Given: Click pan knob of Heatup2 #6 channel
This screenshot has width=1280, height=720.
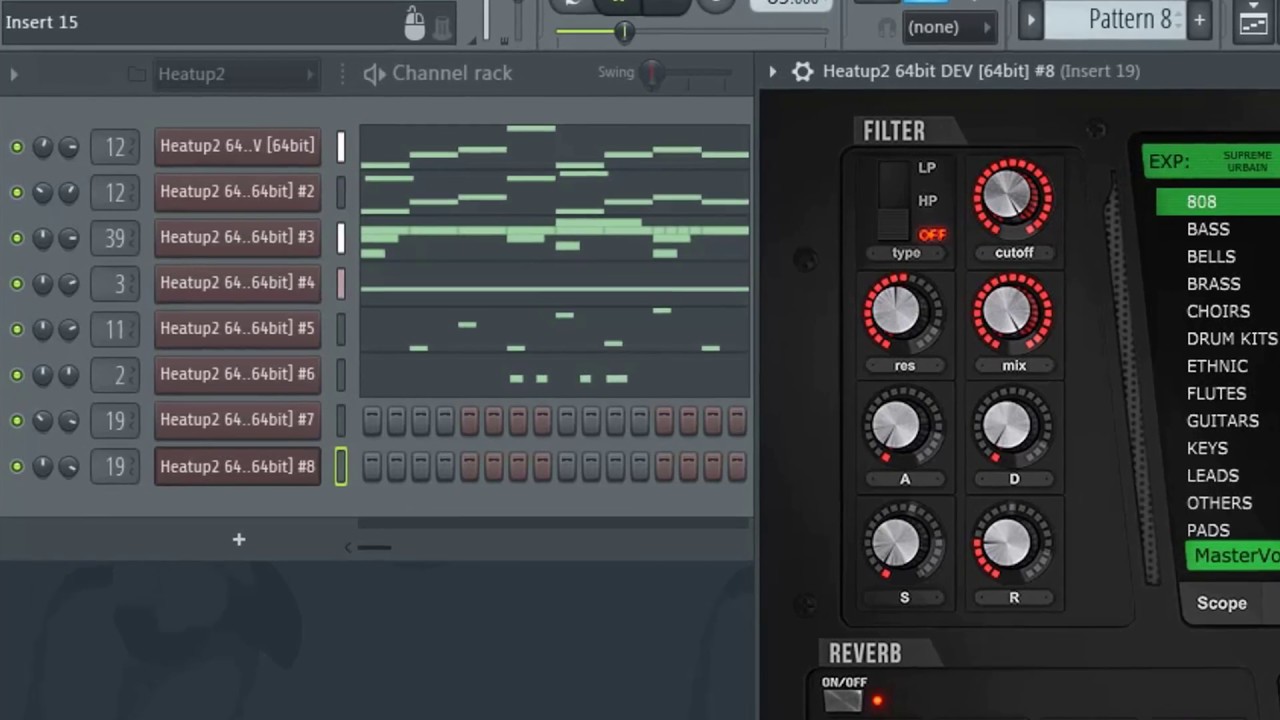Looking at the screenshot, I should pos(42,375).
